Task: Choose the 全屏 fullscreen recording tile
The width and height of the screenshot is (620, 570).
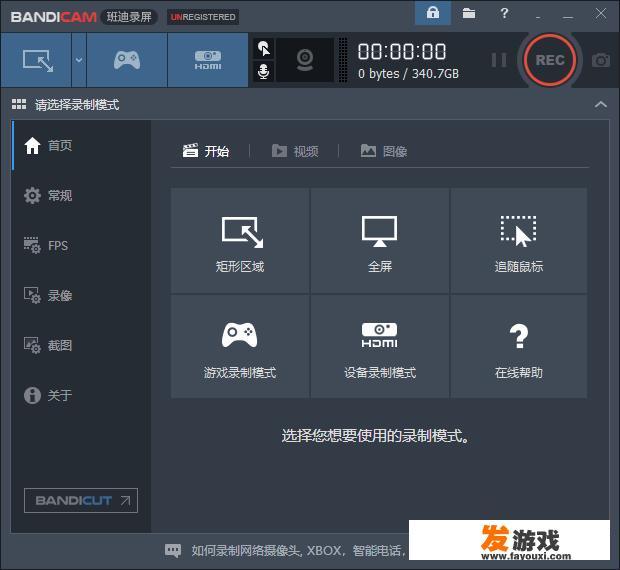Action: click(x=380, y=241)
